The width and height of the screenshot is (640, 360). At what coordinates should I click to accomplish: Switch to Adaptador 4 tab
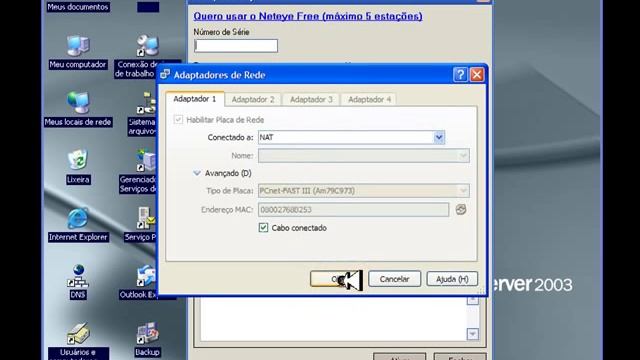click(x=369, y=100)
